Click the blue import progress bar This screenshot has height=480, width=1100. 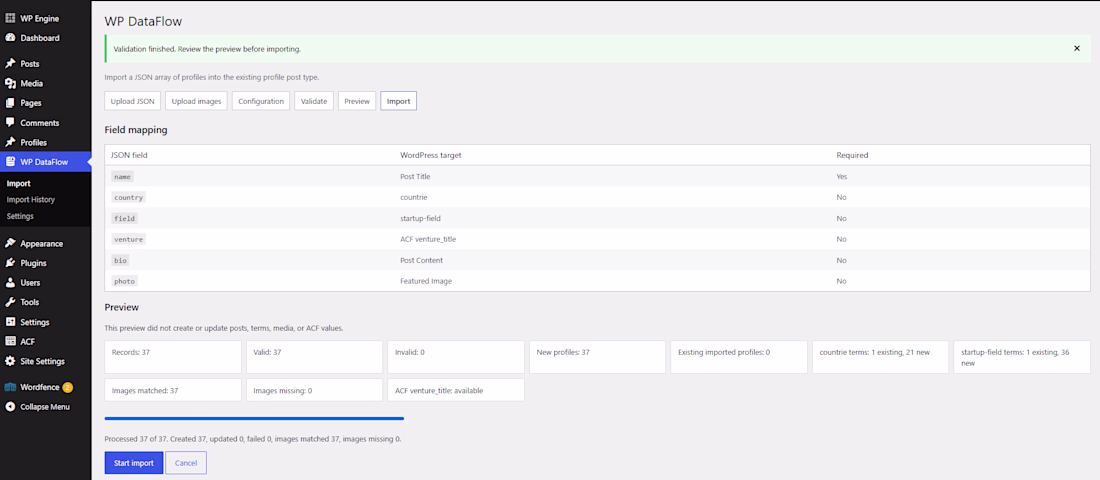point(254,418)
